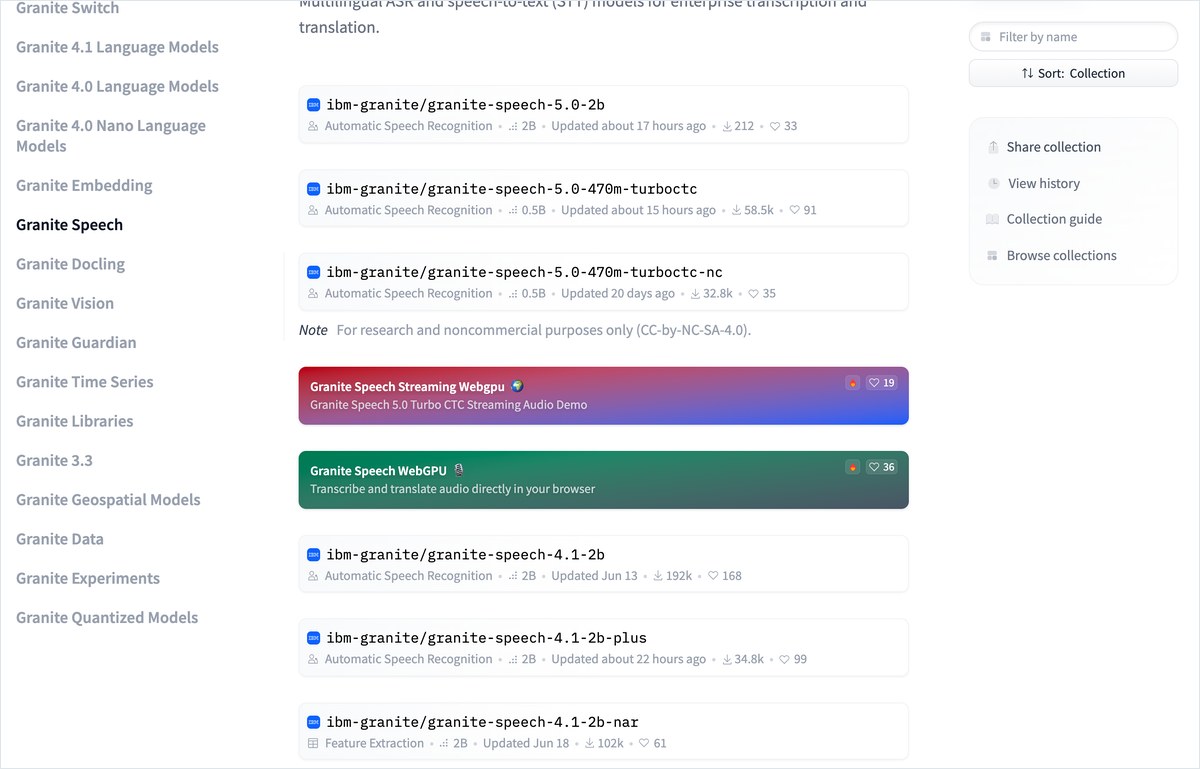Viewport: 1200px width, 769px height.
Task: Click the heart icon with 91 likes
Action: 795,211
